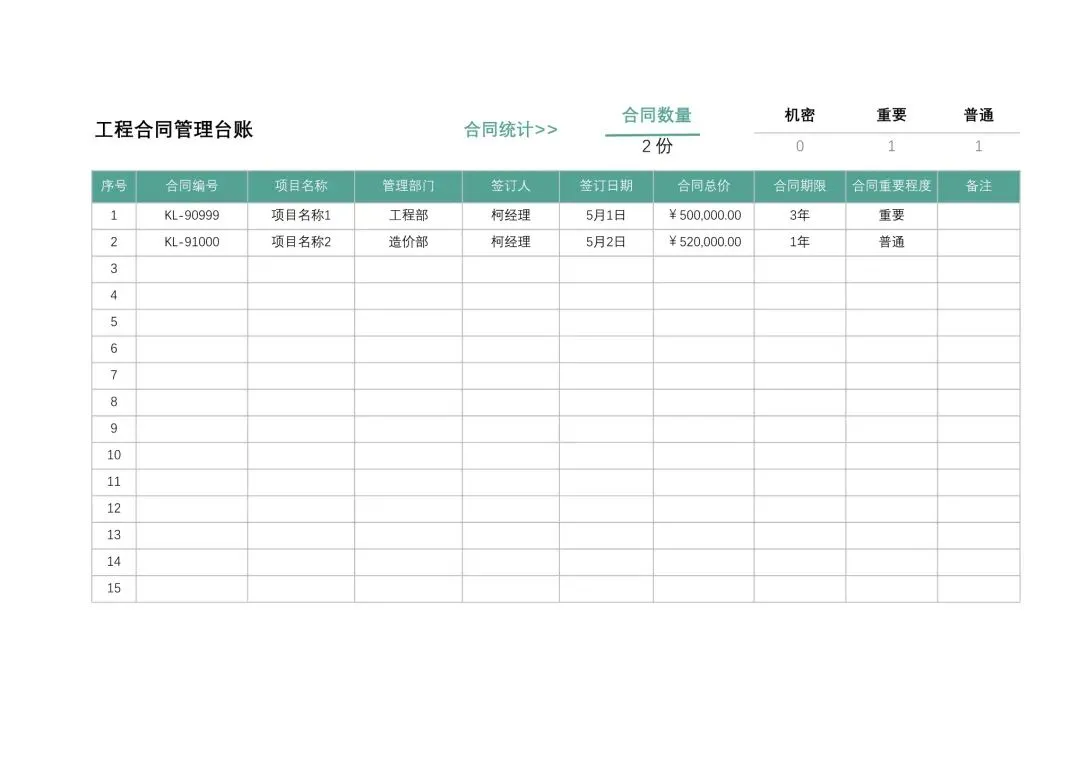Image resolution: width=1080 pixels, height=759 pixels.
Task: Select serial number cell 15
Action: pos(114,589)
